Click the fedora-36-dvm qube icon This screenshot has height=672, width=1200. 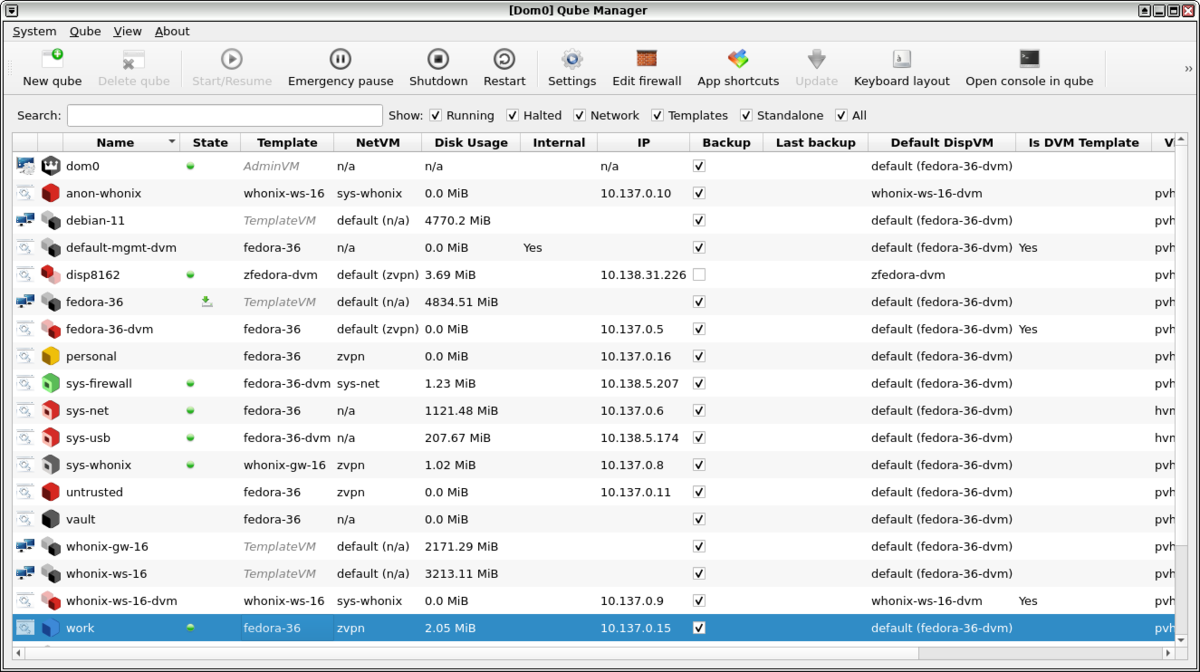coord(51,329)
